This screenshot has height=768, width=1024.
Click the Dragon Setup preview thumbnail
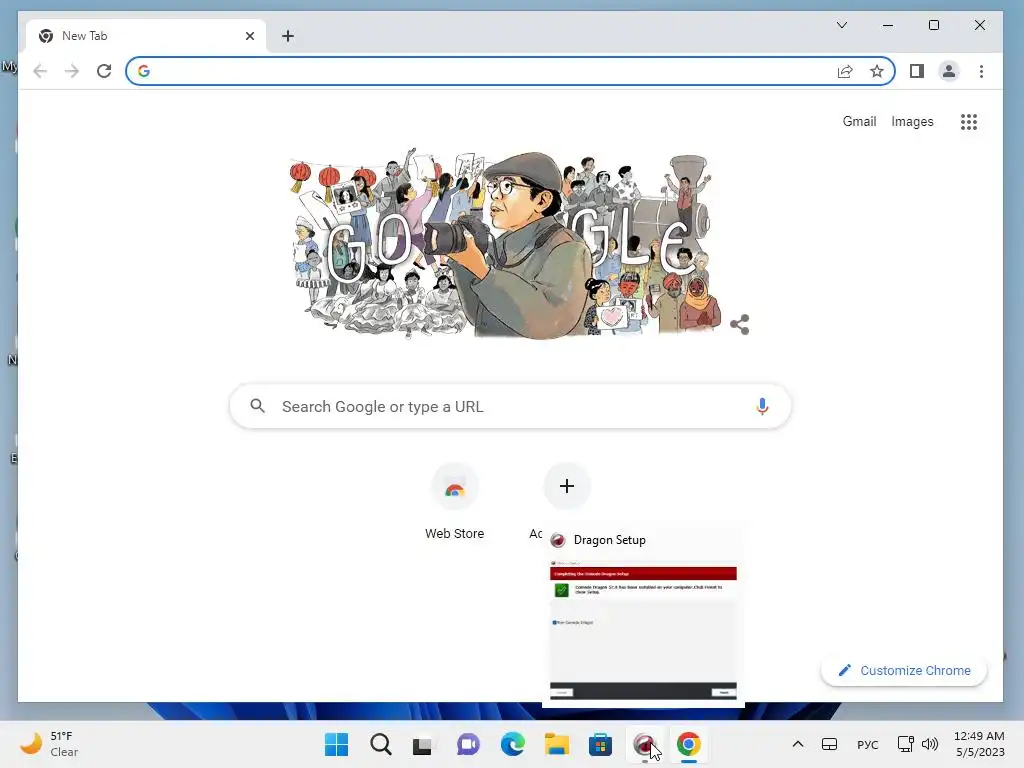point(643,630)
